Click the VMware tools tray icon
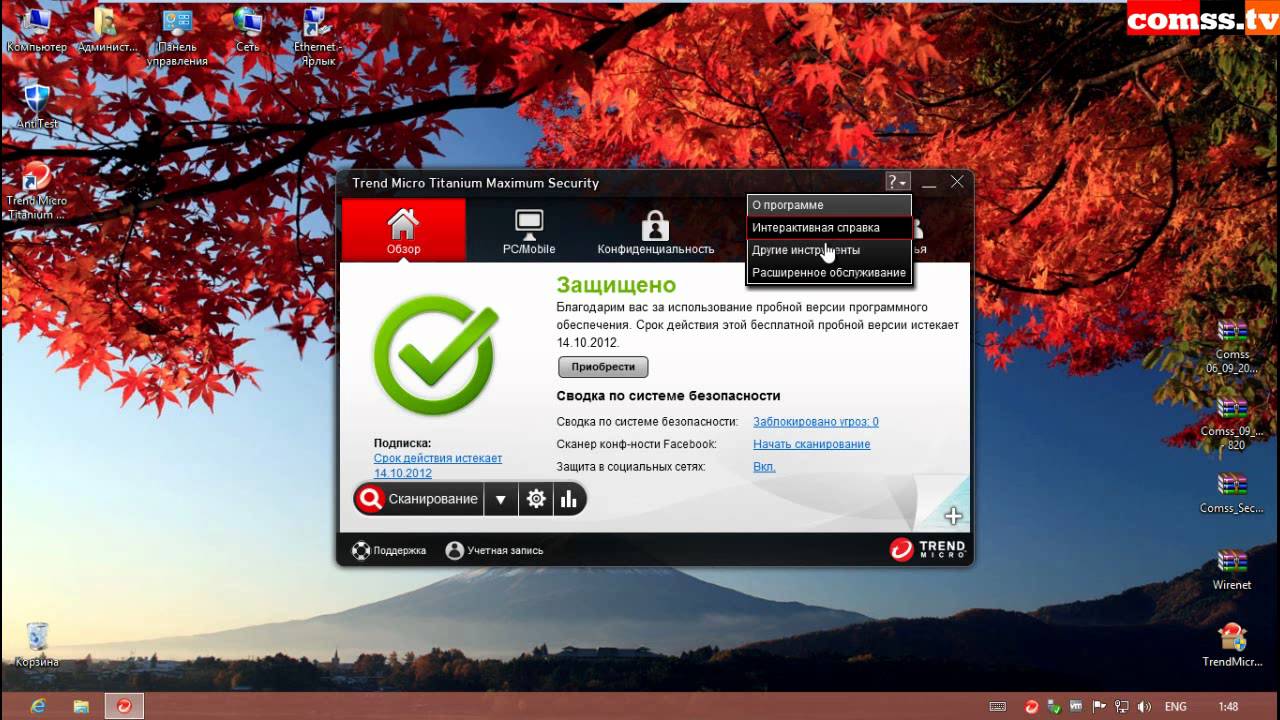The width and height of the screenshot is (1280, 720). coord(1076,706)
